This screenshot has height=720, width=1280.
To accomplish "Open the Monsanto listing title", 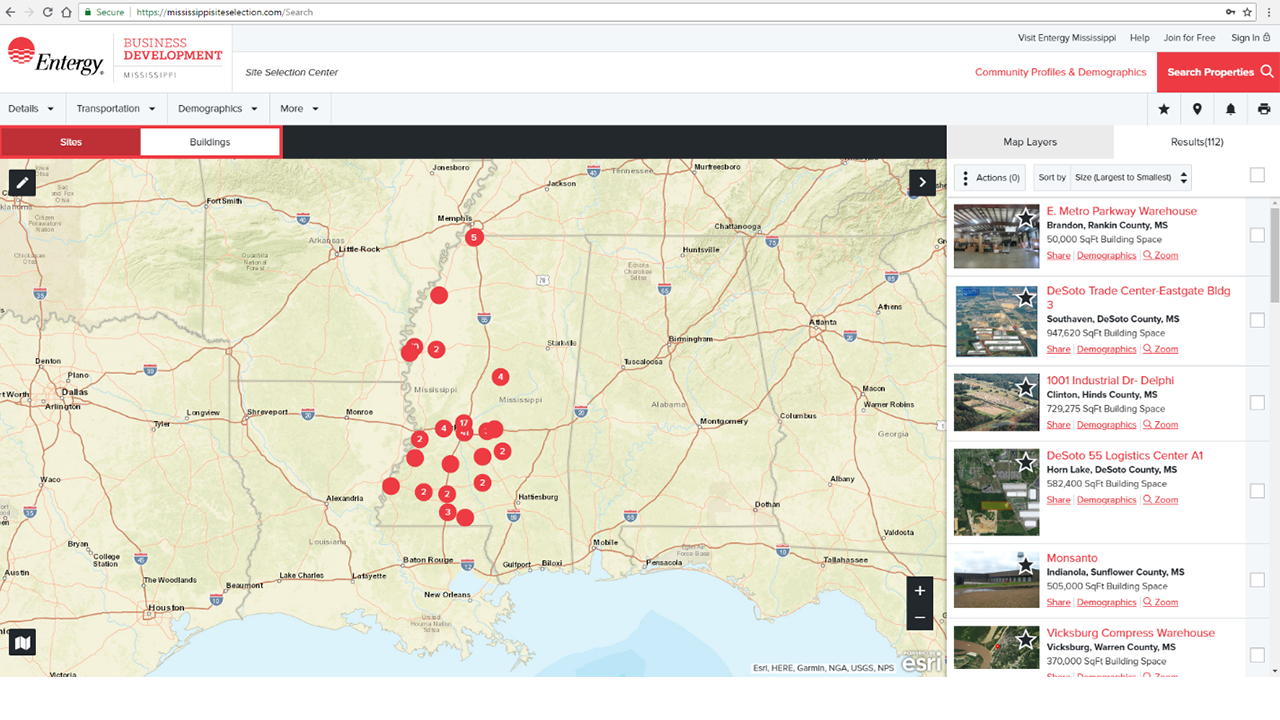I will [x=1072, y=558].
